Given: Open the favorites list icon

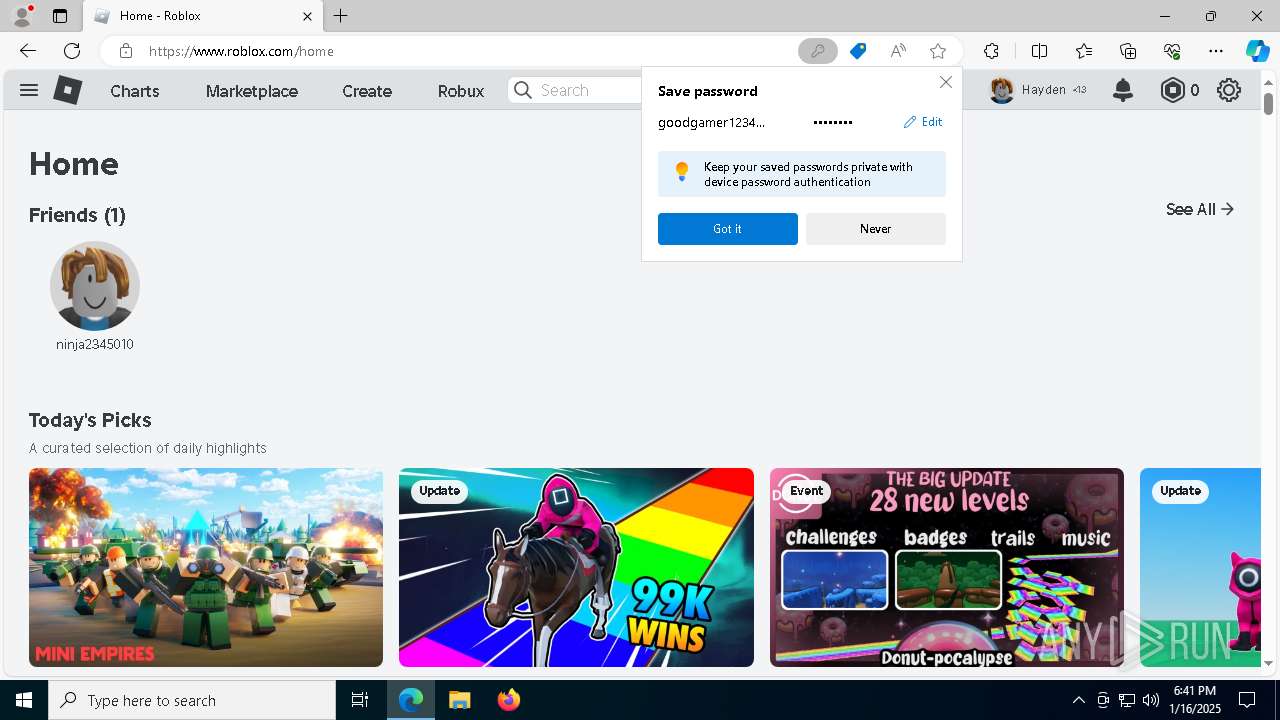Looking at the screenshot, I should (1084, 51).
